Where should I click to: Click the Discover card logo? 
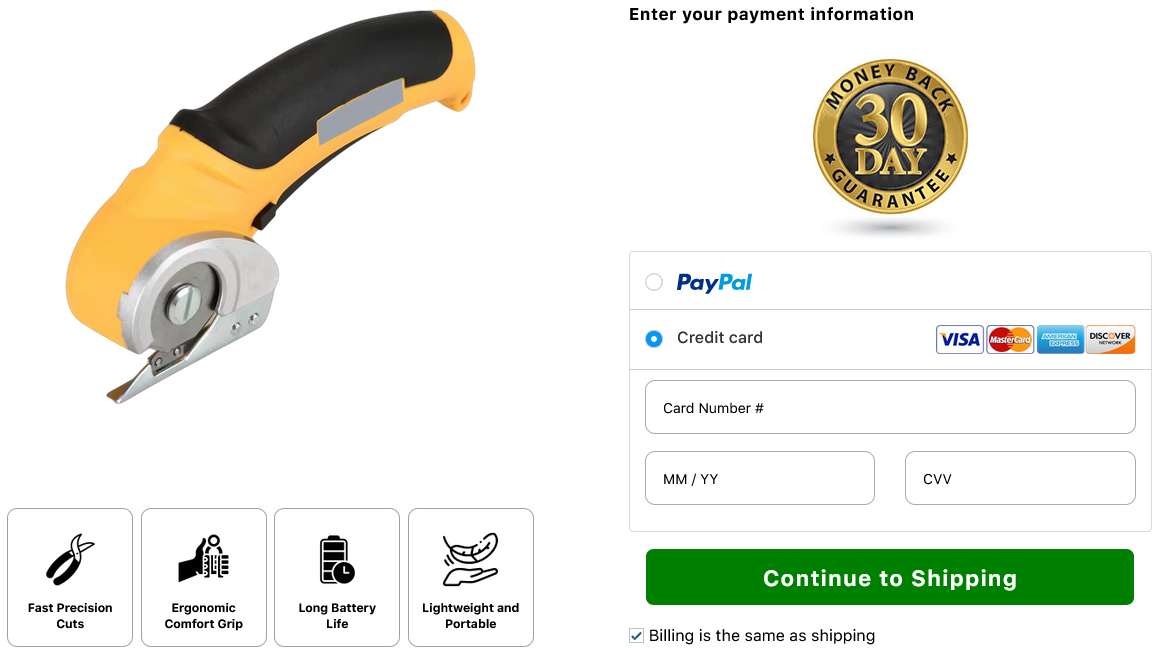[x=1110, y=340]
